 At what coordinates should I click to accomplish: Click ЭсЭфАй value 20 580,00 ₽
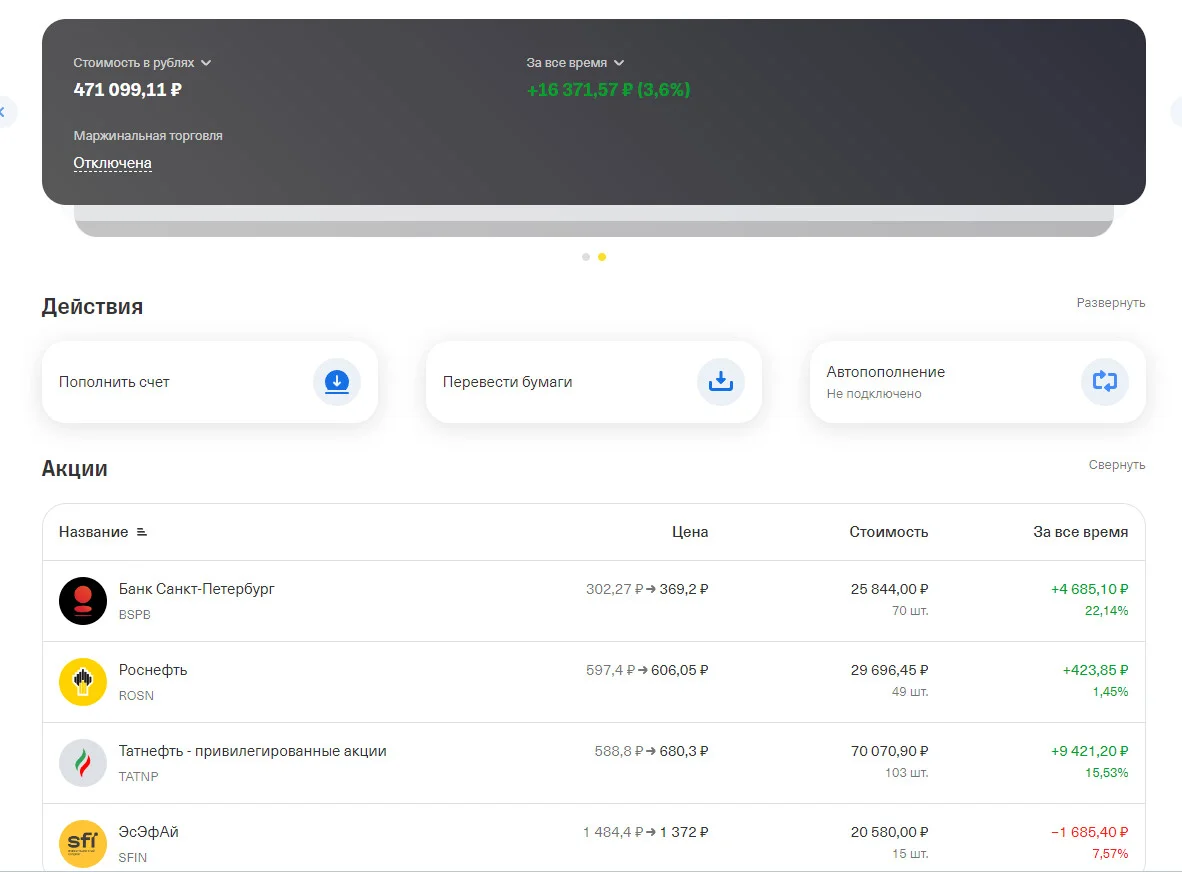tap(890, 832)
